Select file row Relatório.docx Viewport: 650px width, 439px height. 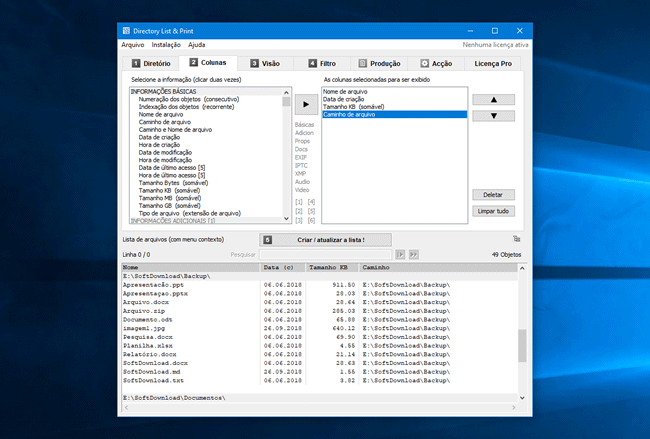point(319,354)
